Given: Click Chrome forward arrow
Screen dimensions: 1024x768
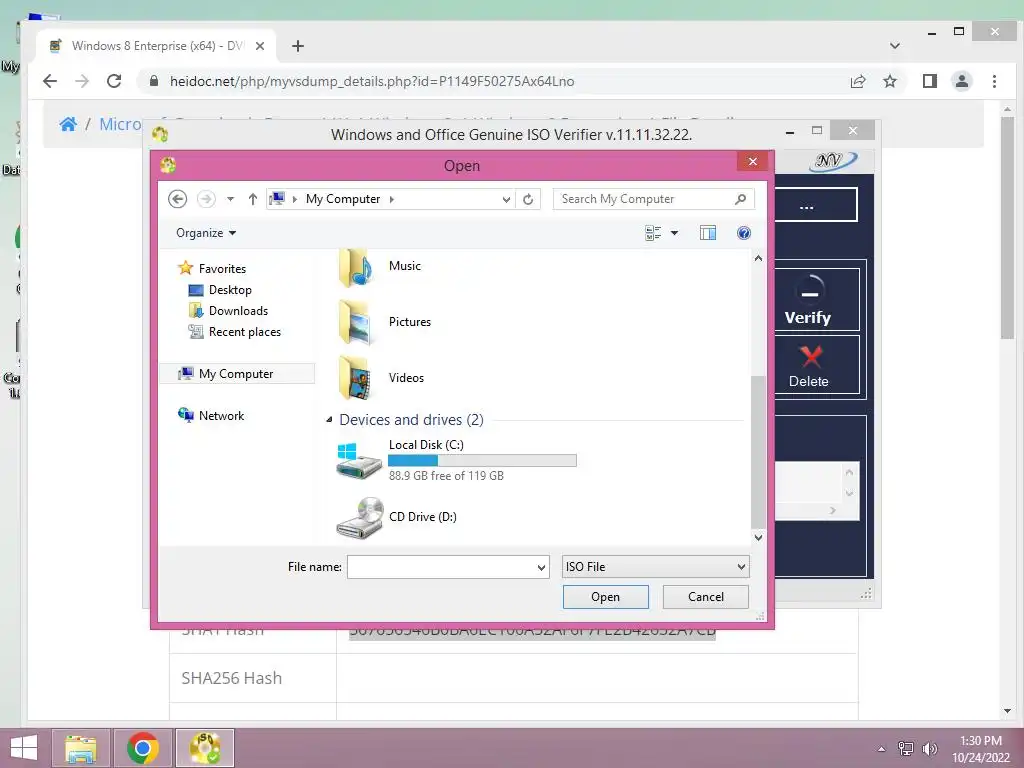Looking at the screenshot, I should pos(82,81).
